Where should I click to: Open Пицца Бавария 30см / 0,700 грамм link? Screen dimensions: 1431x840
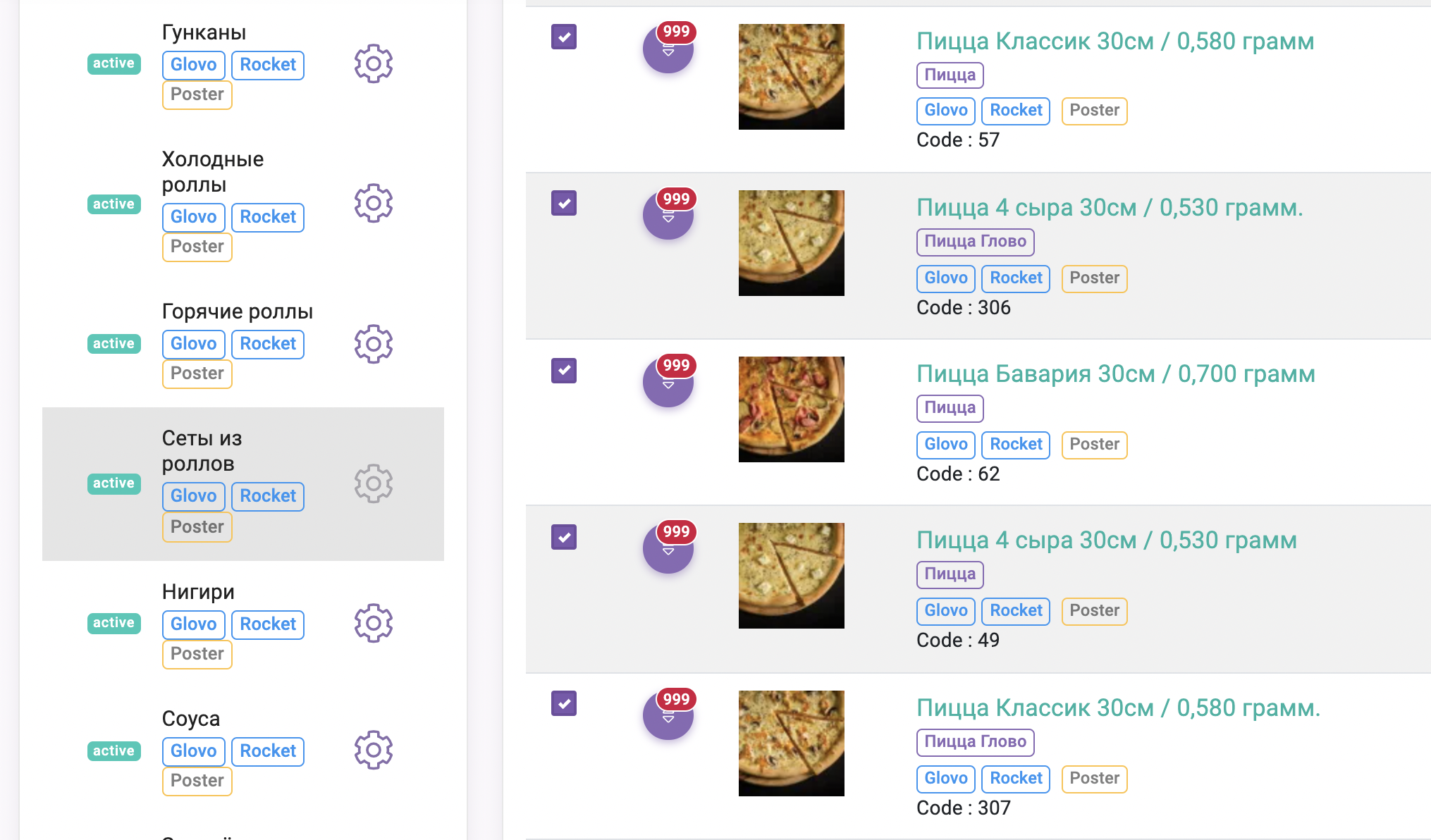coord(1115,374)
